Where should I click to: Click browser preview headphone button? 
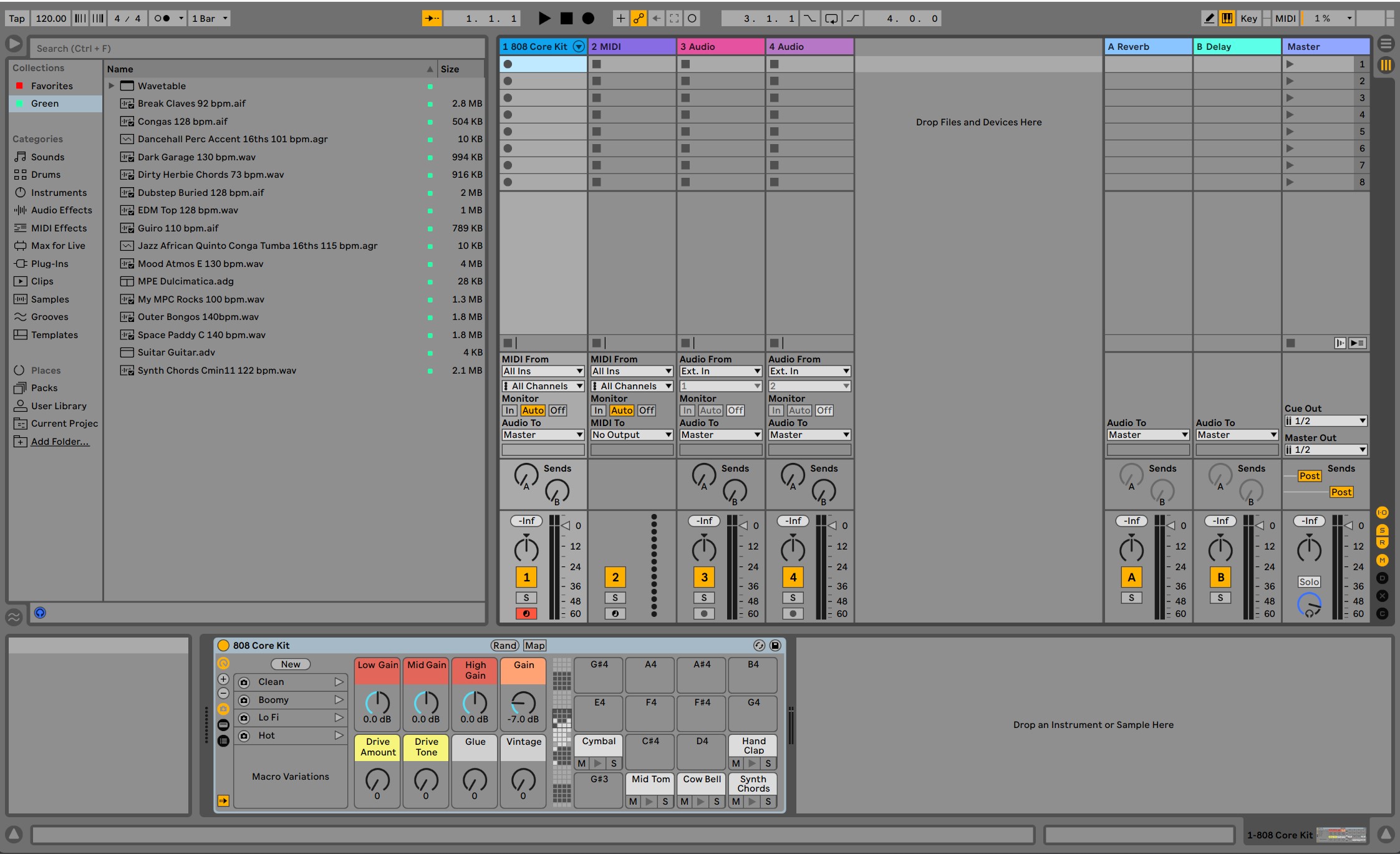[40, 613]
